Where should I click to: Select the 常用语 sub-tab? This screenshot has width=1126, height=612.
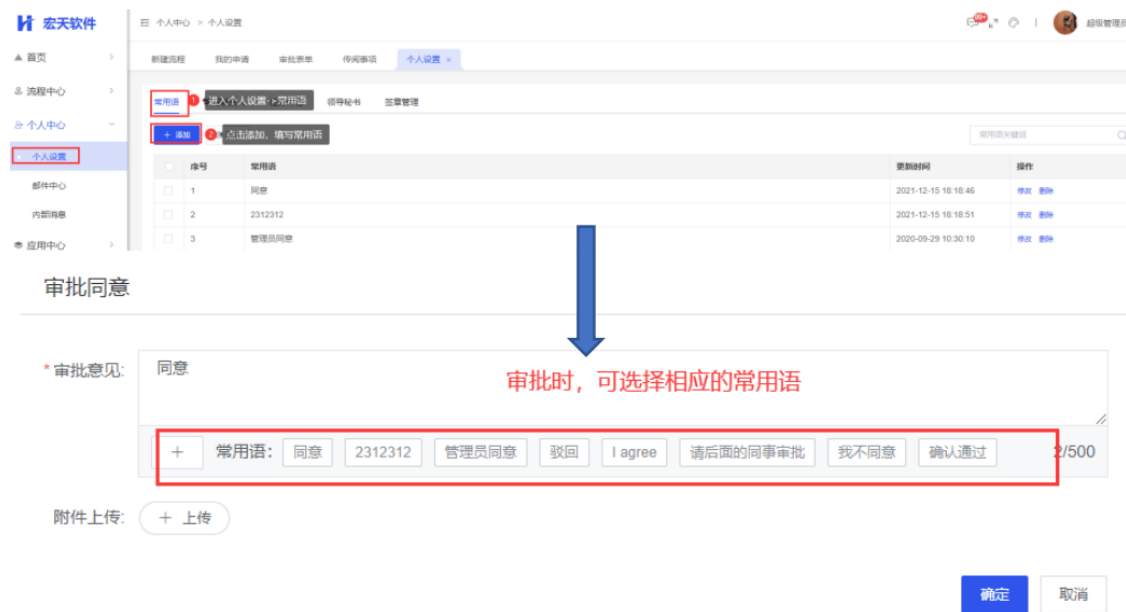coord(167,102)
